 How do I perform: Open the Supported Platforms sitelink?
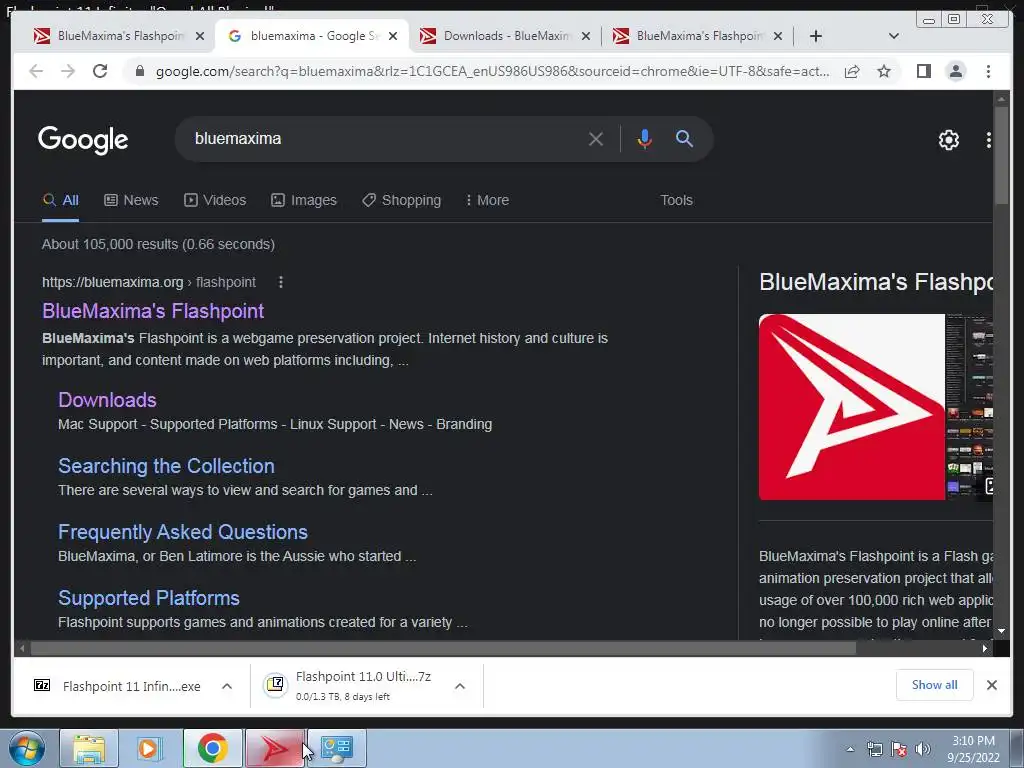coord(148,598)
